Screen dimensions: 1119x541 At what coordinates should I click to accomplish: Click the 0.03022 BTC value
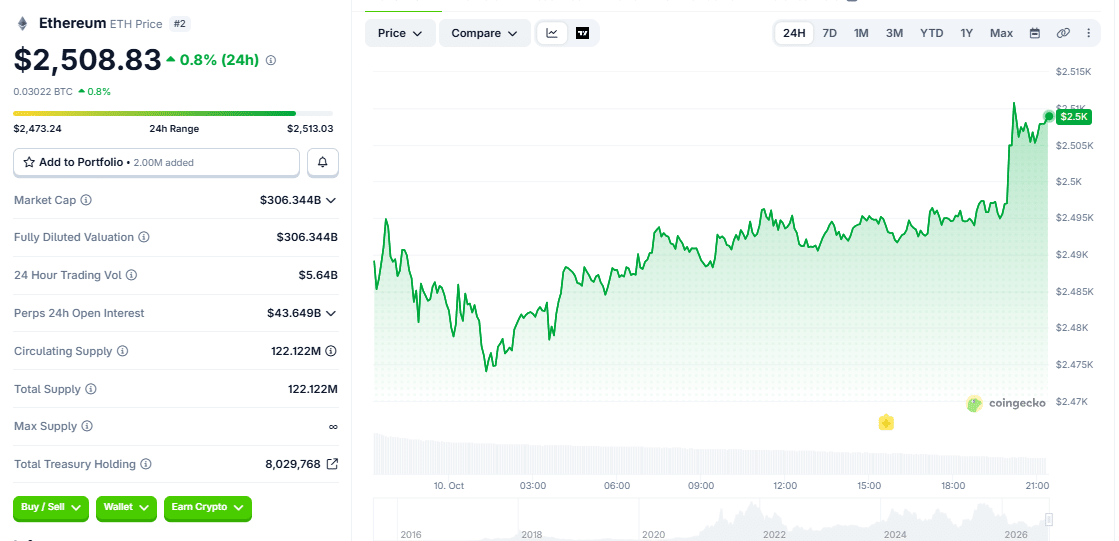(43, 91)
